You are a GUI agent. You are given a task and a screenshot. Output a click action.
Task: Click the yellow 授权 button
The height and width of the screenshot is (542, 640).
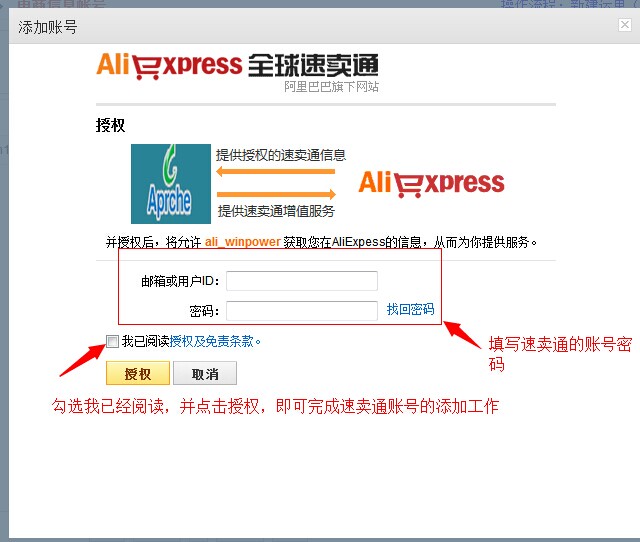[x=138, y=373]
